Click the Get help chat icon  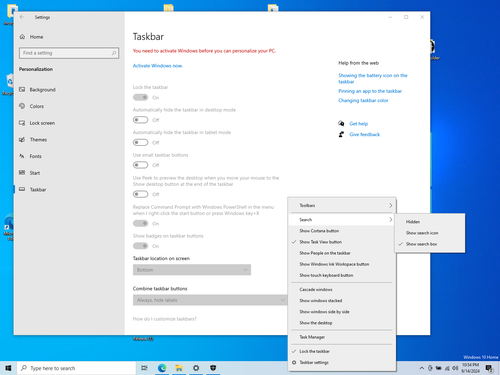coord(341,123)
